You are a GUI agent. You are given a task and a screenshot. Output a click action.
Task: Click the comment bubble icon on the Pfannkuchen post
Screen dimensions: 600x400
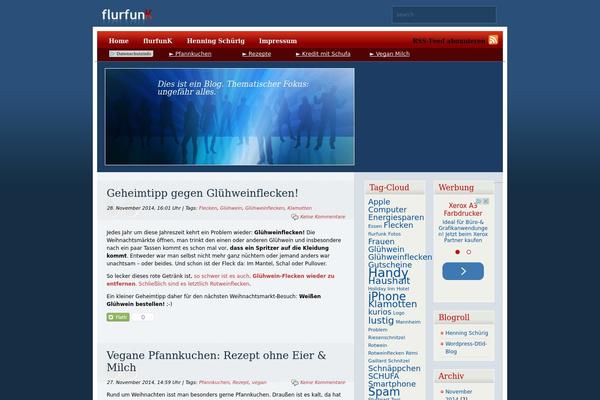tap(295, 382)
